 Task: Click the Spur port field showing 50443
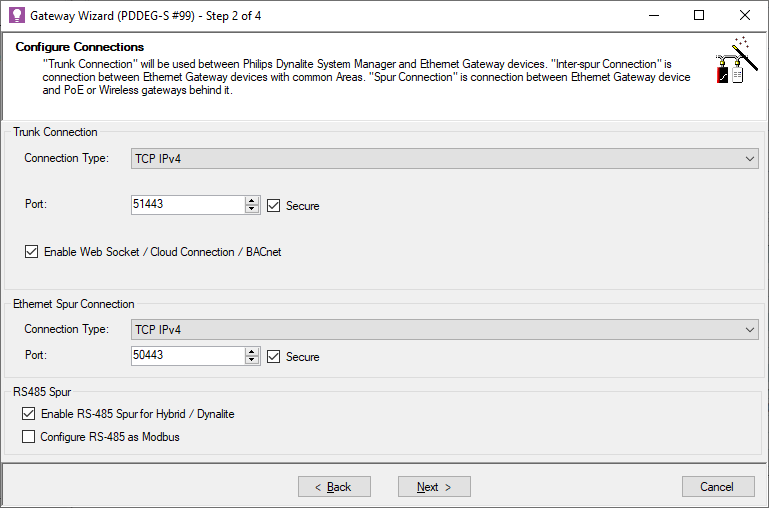pos(187,356)
